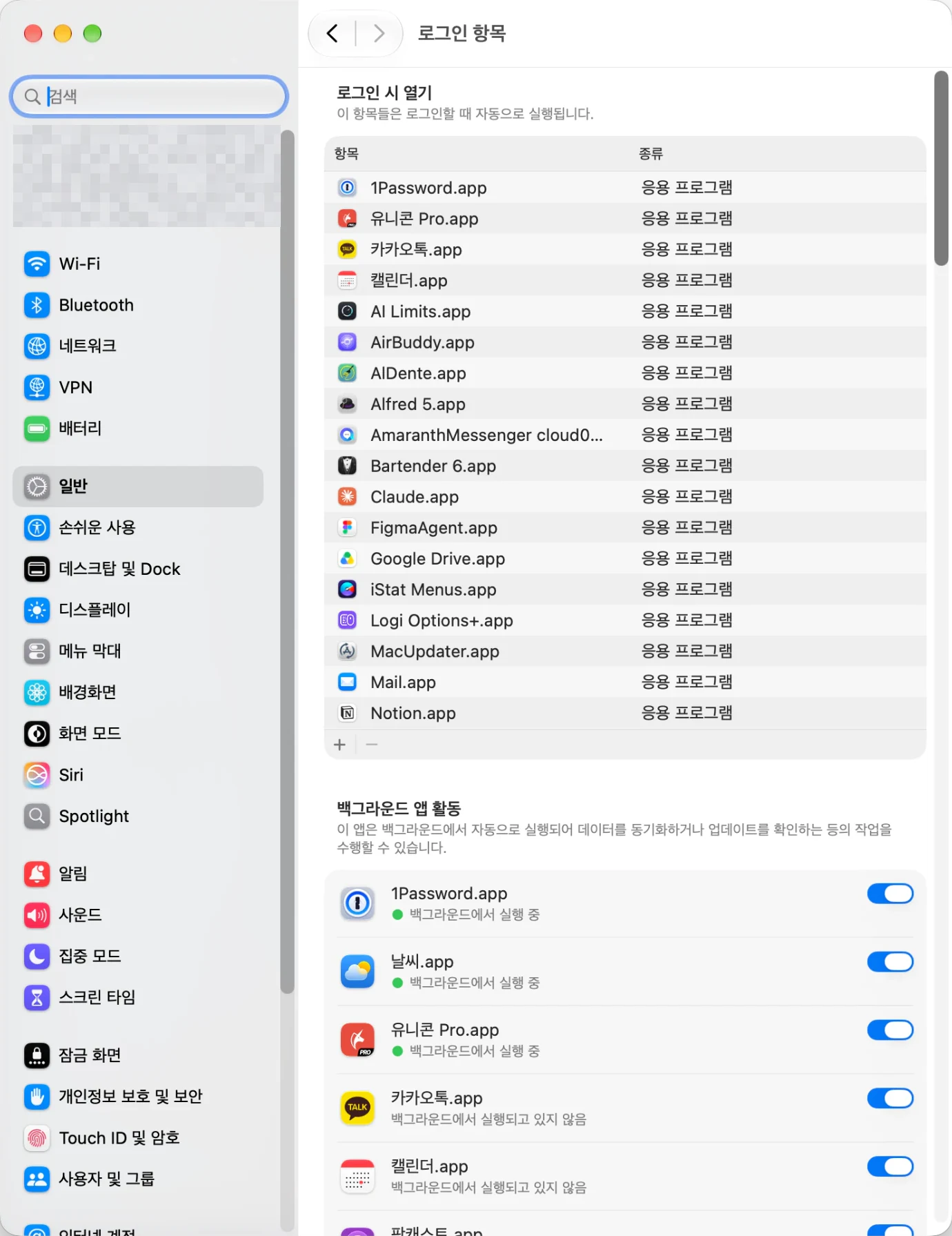The width and height of the screenshot is (952, 1236).
Task: Select Logi Options+.app login item
Action: coord(625,620)
